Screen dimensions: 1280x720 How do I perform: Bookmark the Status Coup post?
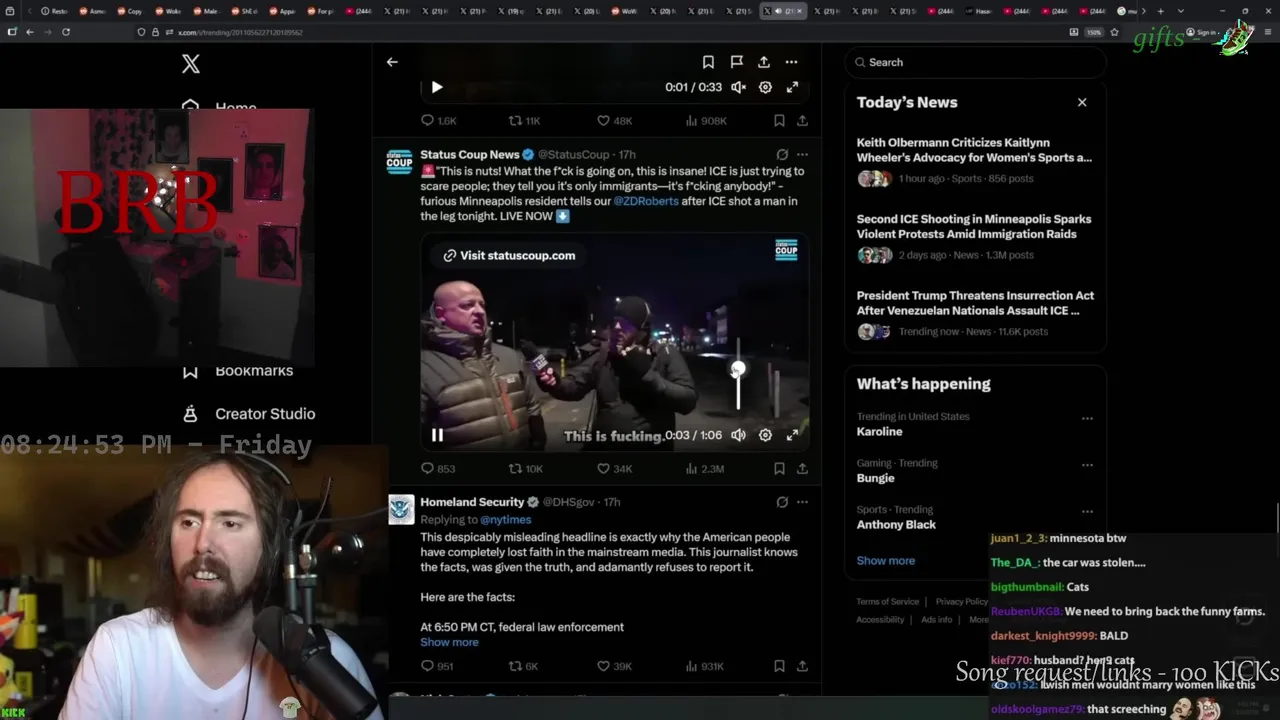point(779,468)
